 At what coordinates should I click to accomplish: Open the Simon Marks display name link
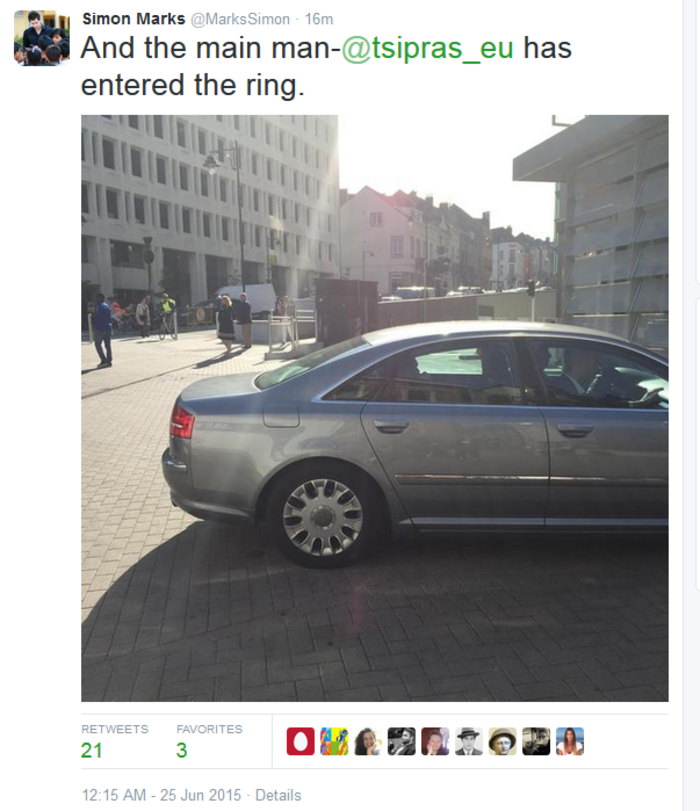tap(133, 19)
